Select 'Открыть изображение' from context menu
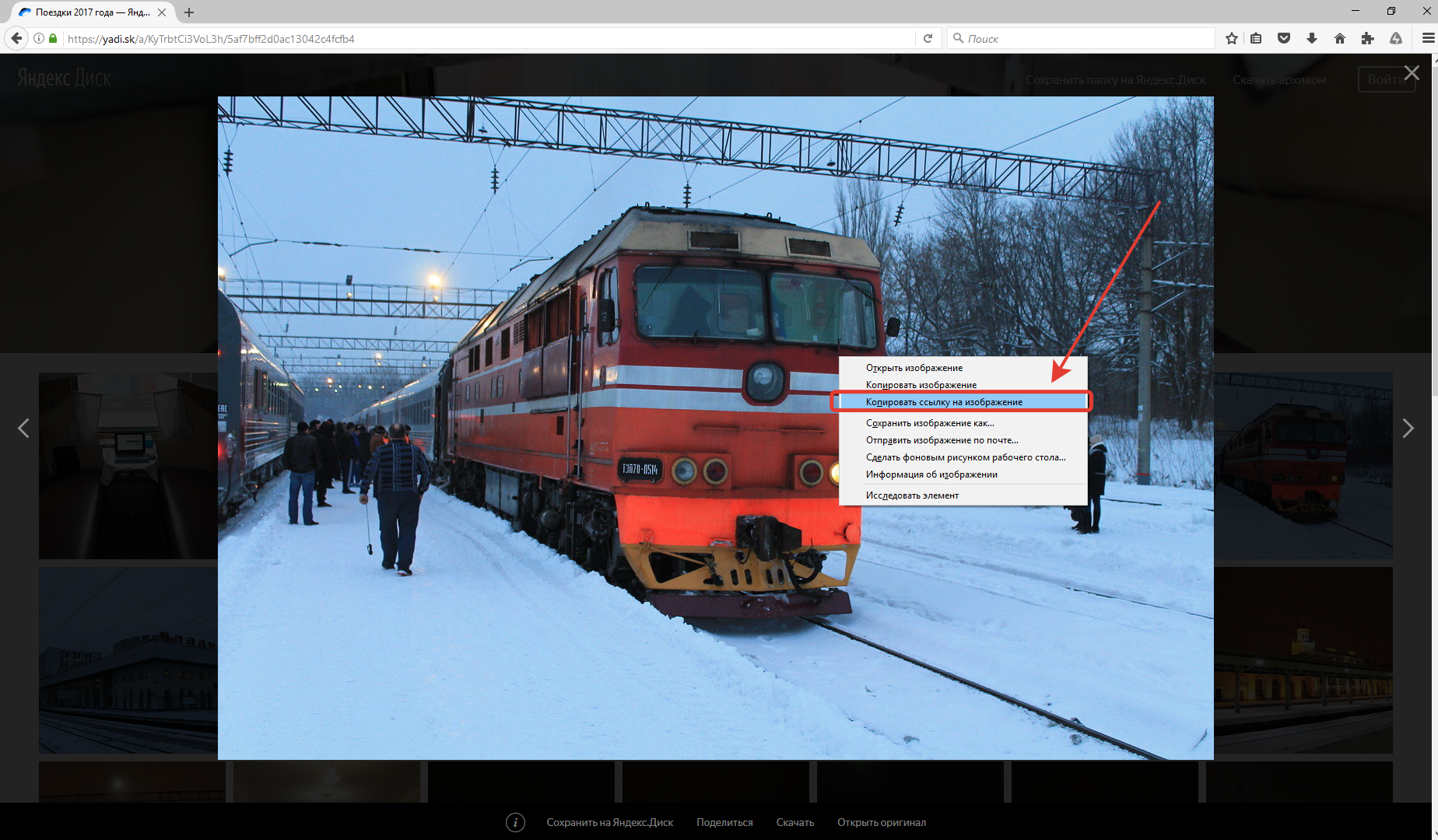The width and height of the screenshot is (1438, 840). [x=914, y=368]
